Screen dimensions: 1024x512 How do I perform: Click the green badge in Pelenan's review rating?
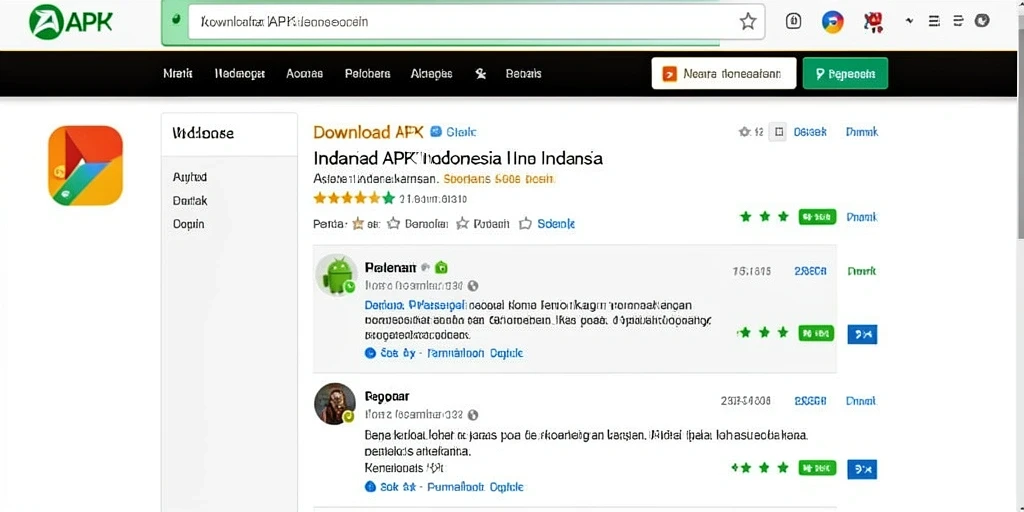pyautogui.click(x=816, y=333)
